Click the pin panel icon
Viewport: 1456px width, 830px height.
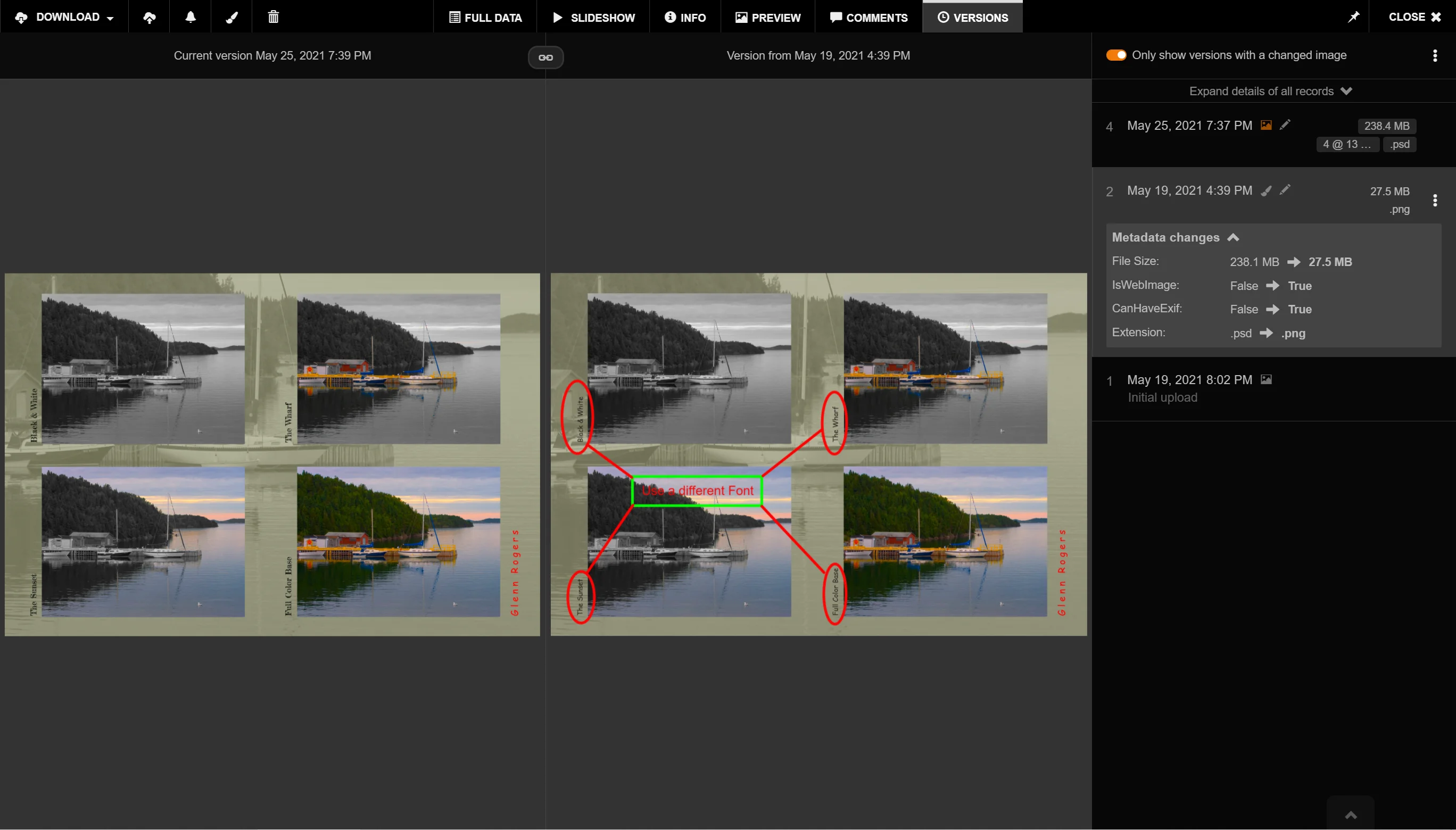tap(1353, 17)
